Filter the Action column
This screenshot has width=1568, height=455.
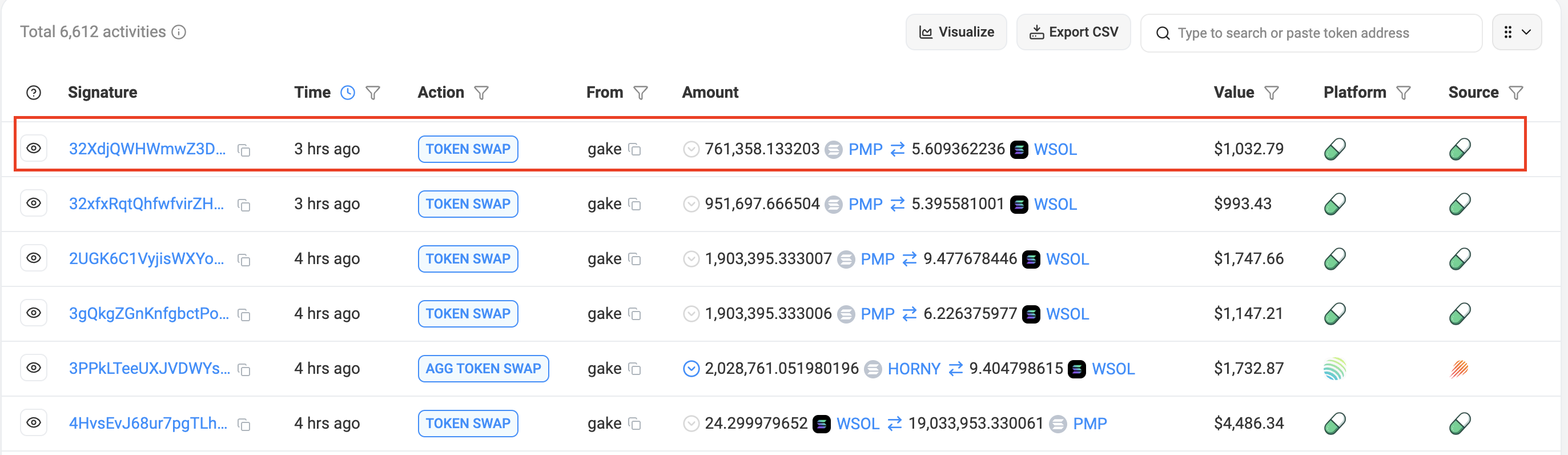[481, 93]
